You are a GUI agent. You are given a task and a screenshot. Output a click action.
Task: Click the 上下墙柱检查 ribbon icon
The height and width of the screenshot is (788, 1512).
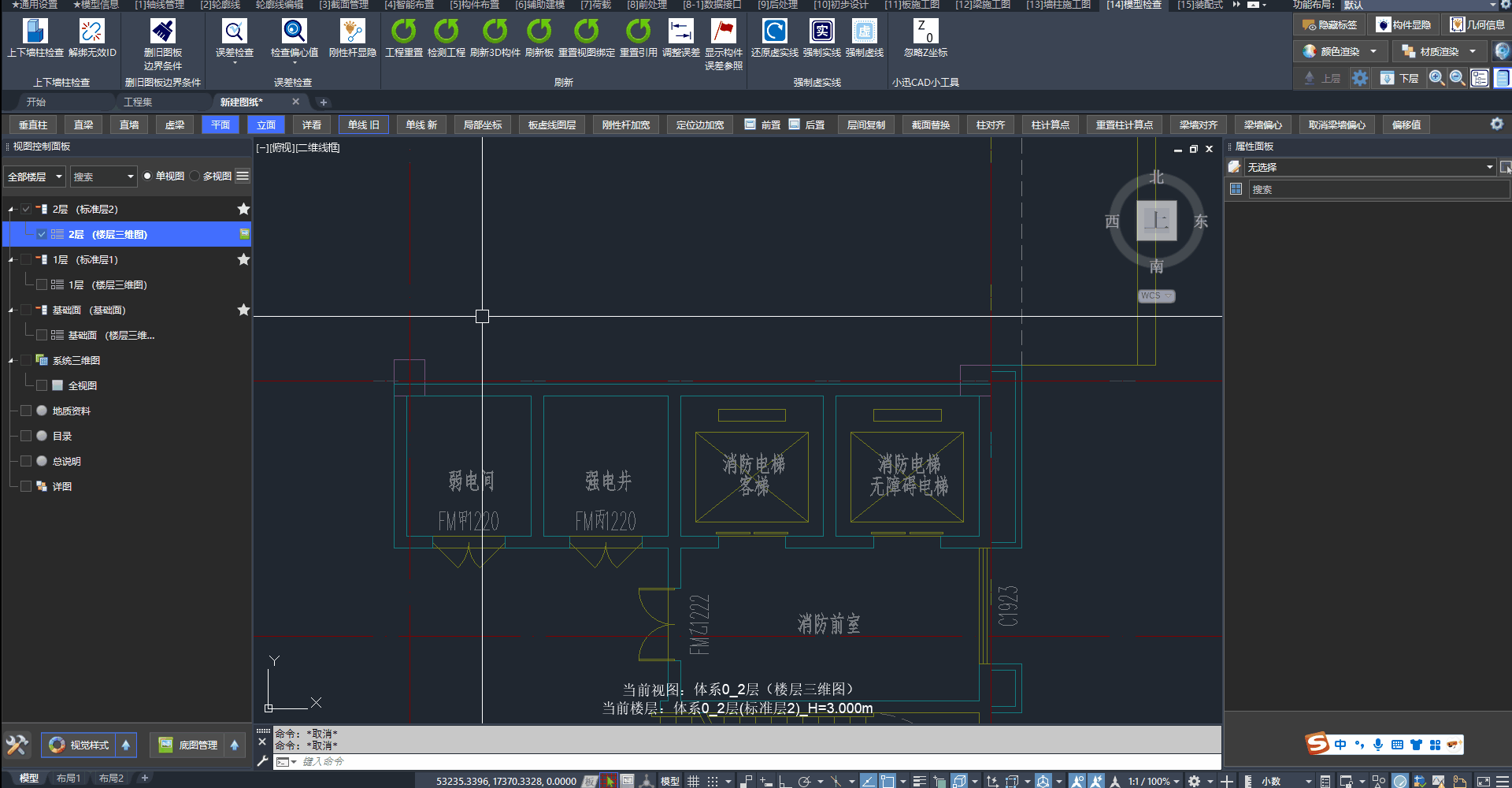35,32
